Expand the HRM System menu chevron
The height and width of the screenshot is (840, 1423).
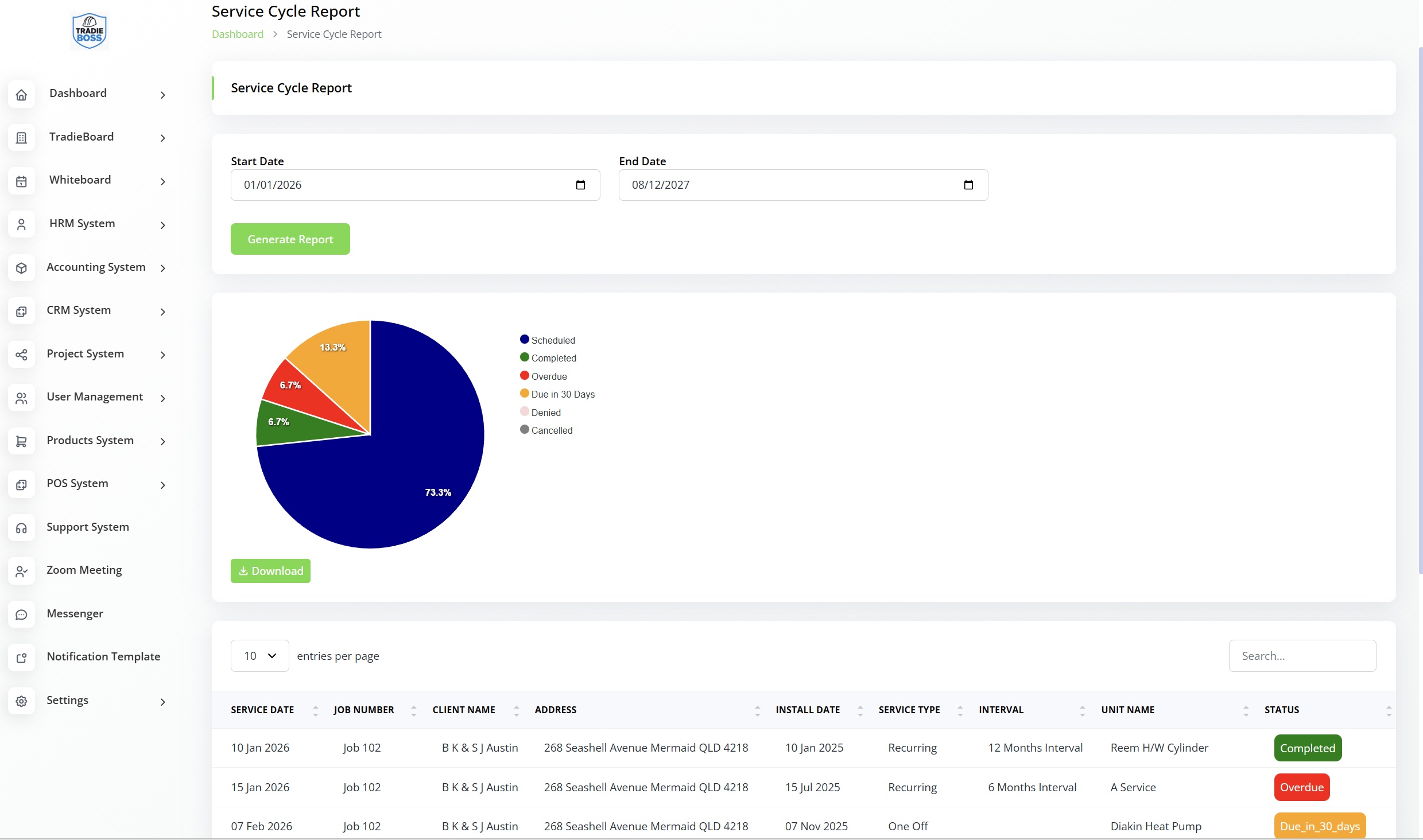click(163, 225)
